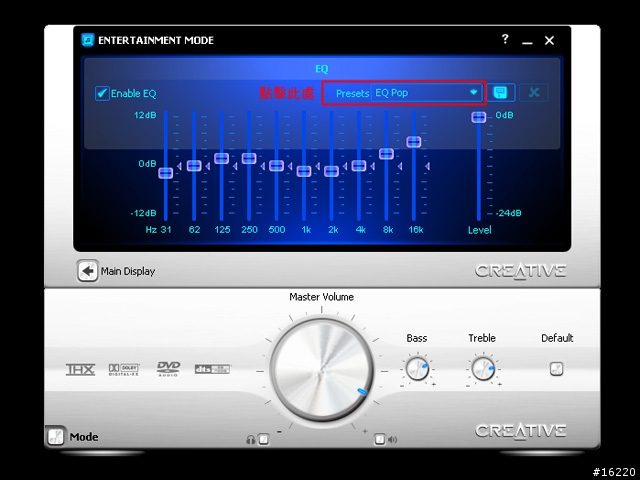Toggle speaker mute button

click(x=380, y=439)
